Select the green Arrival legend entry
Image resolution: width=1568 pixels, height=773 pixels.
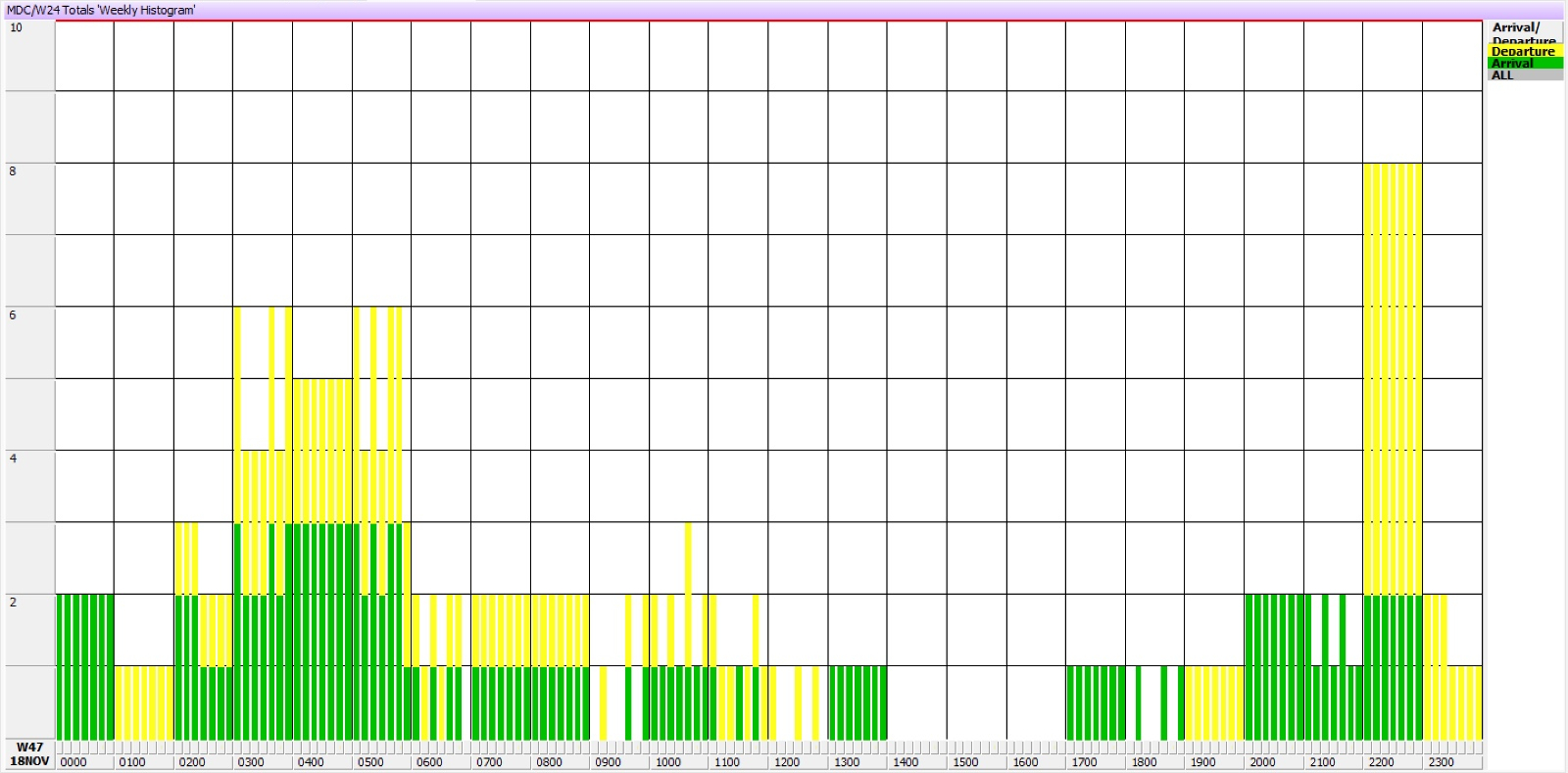[x=1524, y=64]
